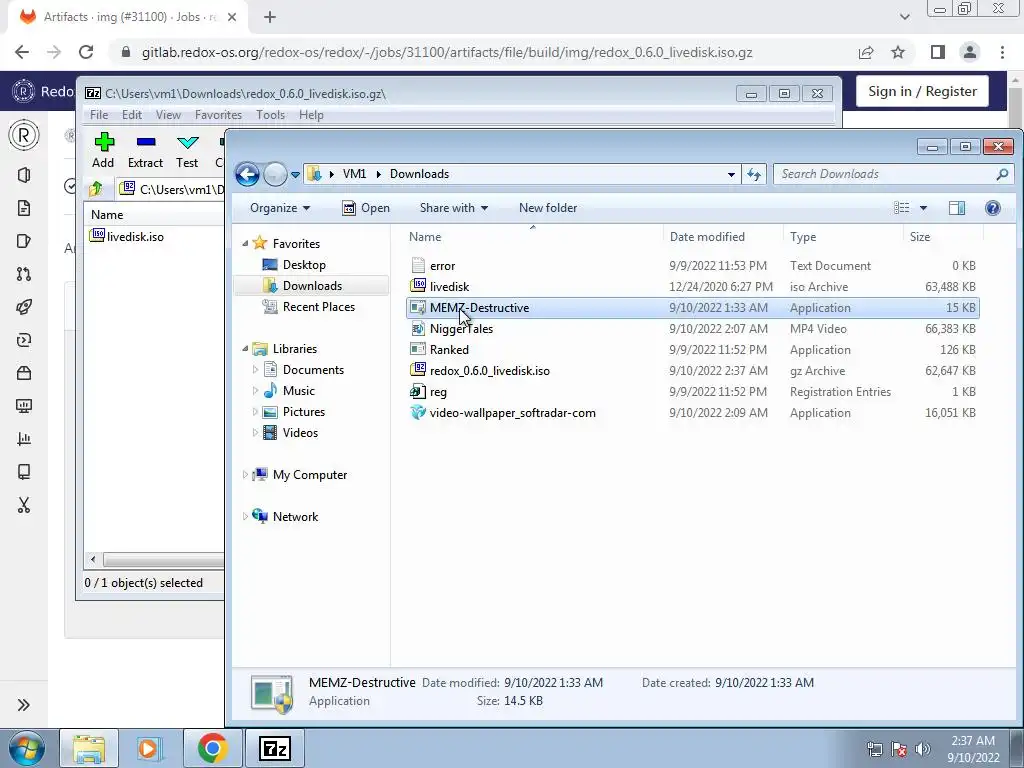The image size is (1024, 768).
Task: Expand the Documents library
Action: [255, 370]
